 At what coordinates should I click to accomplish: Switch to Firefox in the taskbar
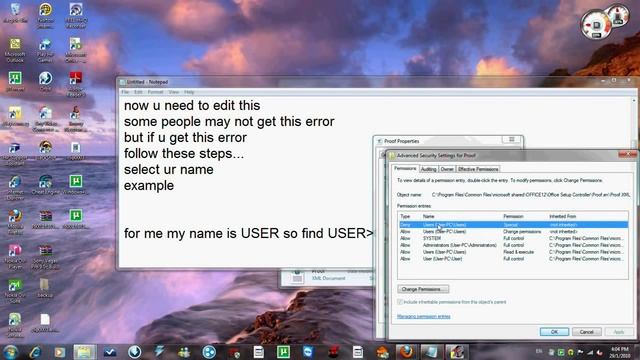coord(406,352)
